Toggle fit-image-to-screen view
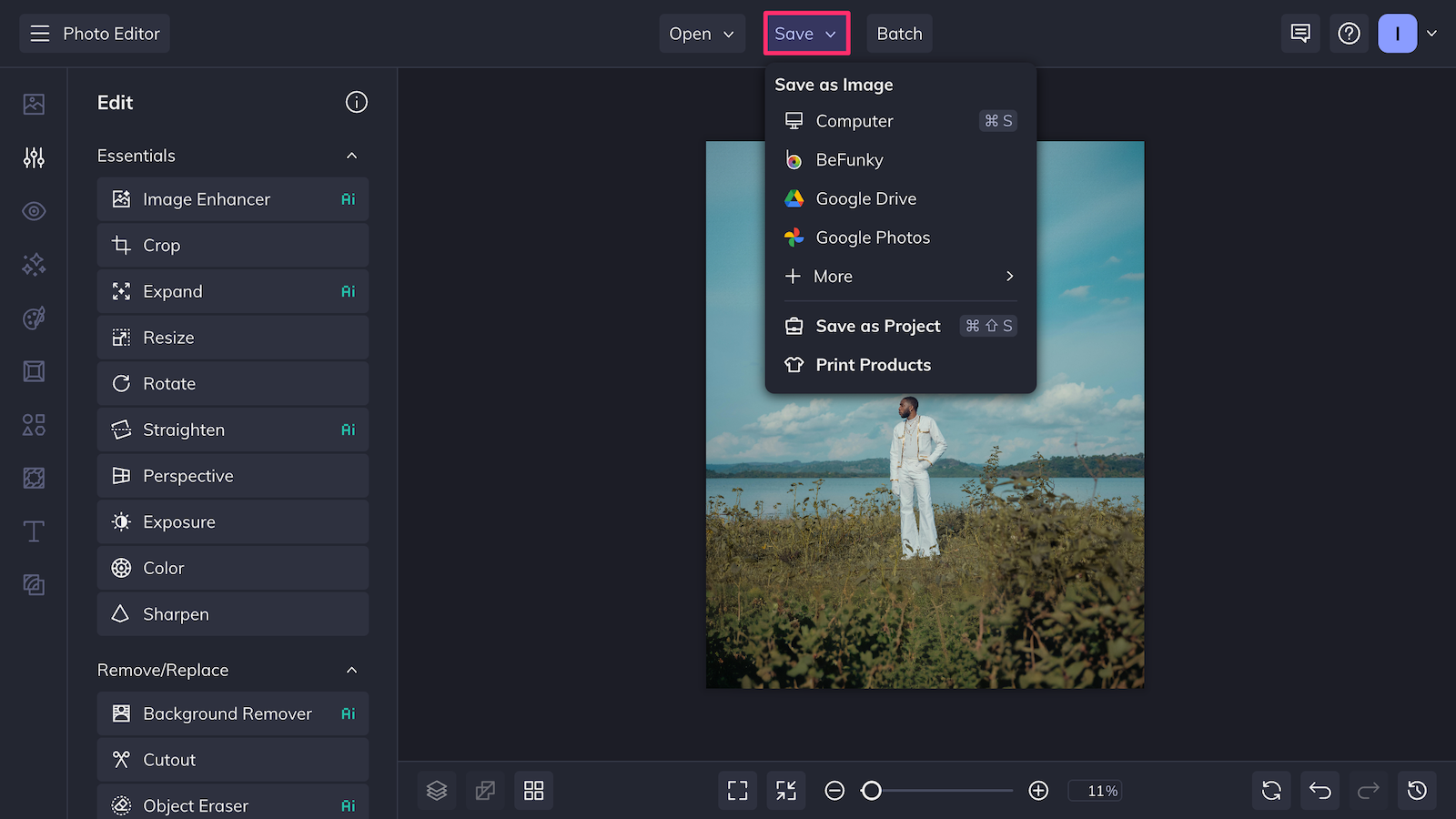Image resolution: width=1456 pixels, height=819 pixels. pos(785,790)
